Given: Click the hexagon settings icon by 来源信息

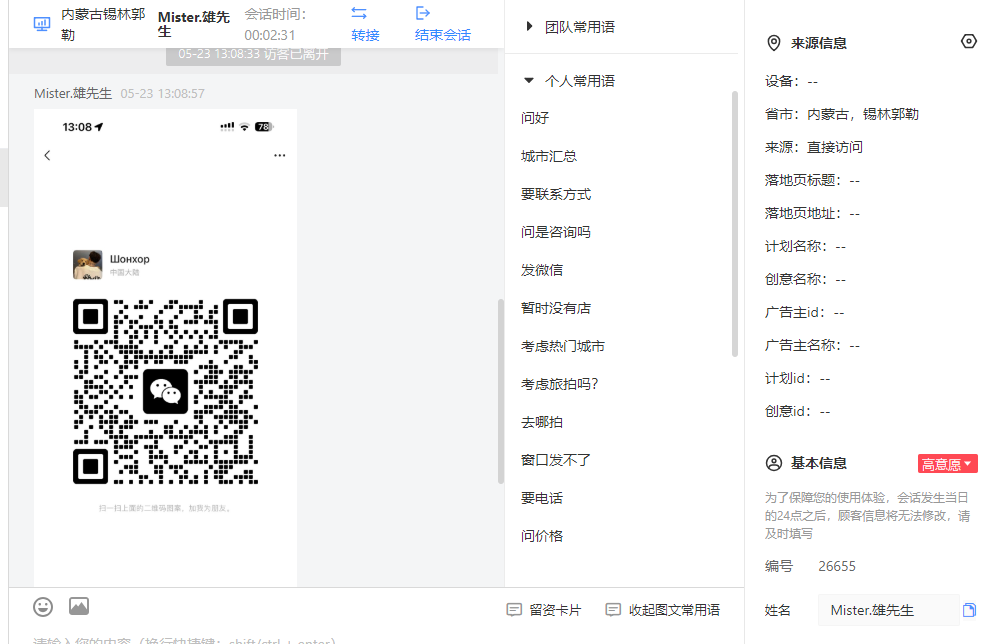Looking at the screenshot, I should [x=969, y=42].
